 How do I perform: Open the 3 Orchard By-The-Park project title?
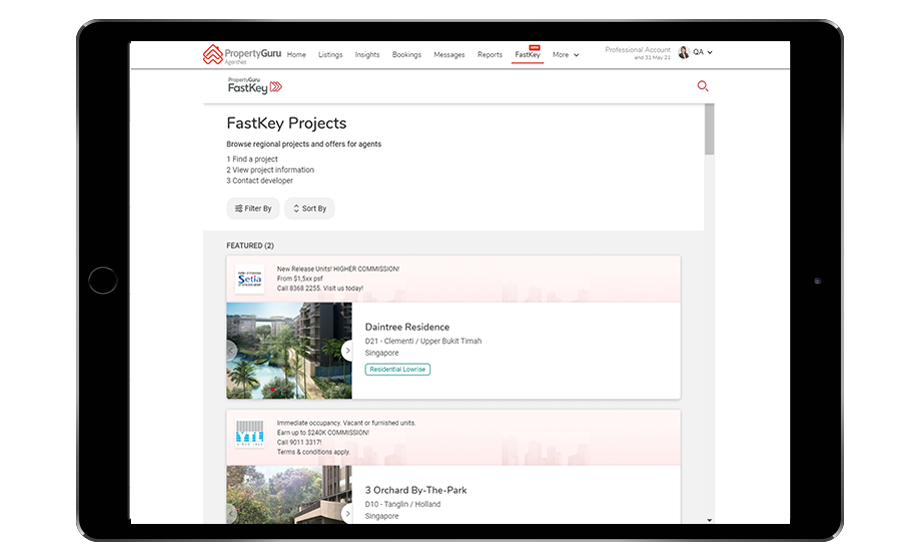coord(416,490)
